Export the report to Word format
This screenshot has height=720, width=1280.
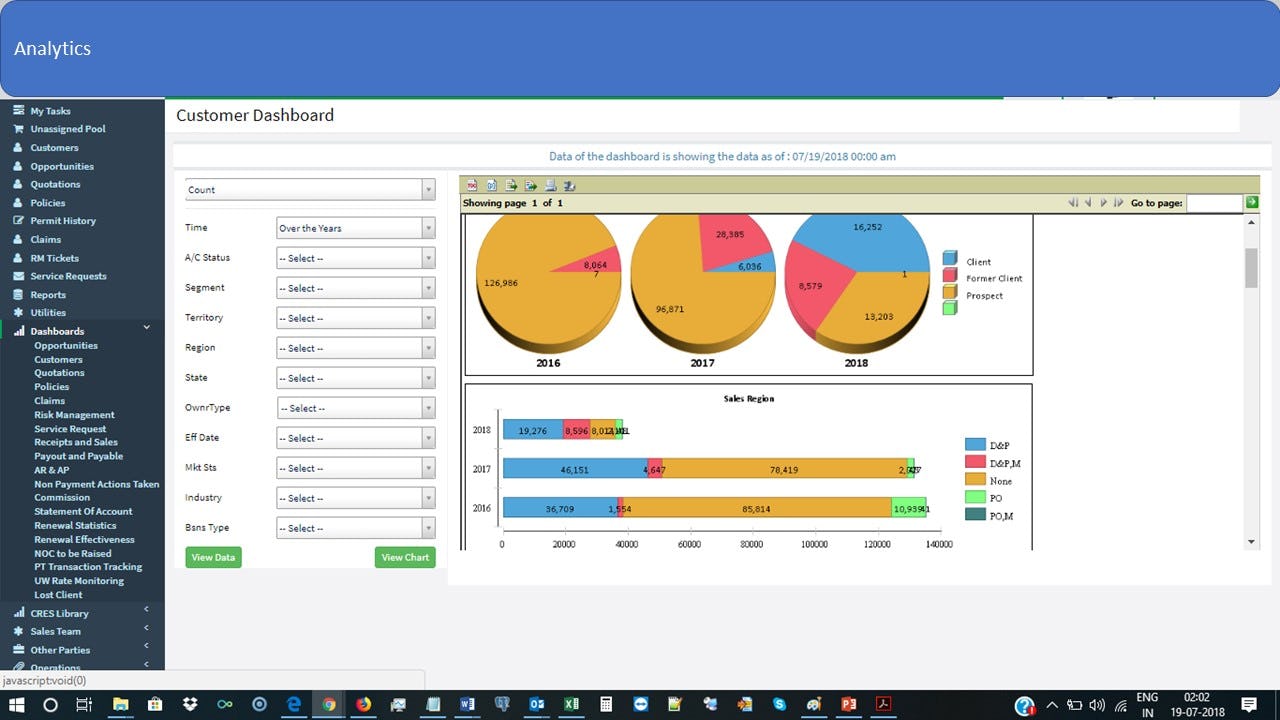point(490,185)
